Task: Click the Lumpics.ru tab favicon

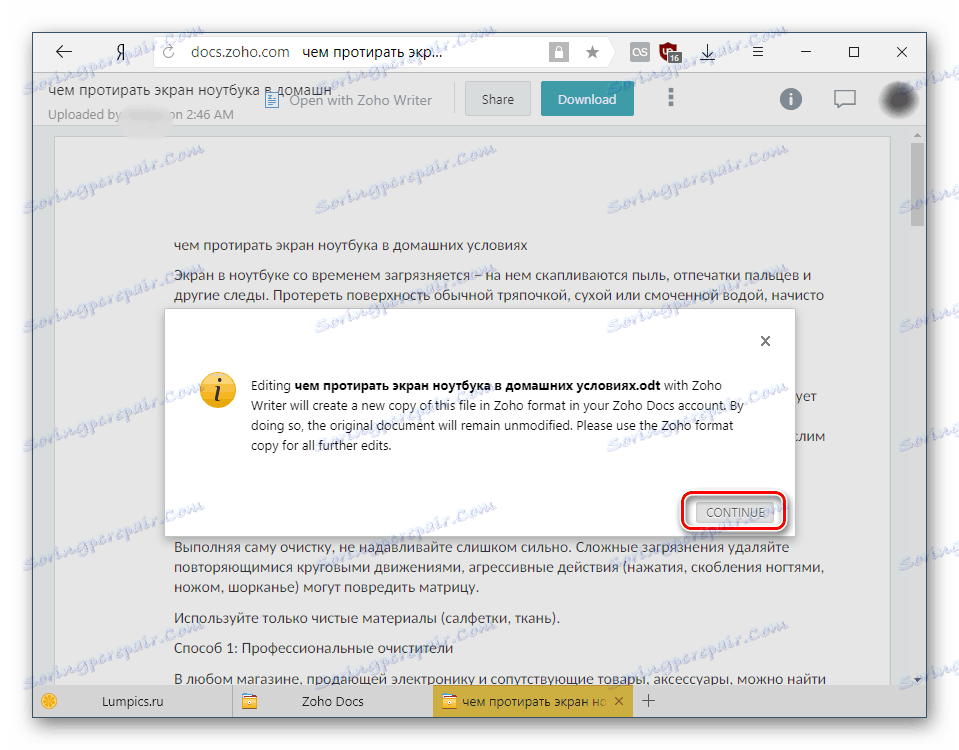Action: (49, 701)
